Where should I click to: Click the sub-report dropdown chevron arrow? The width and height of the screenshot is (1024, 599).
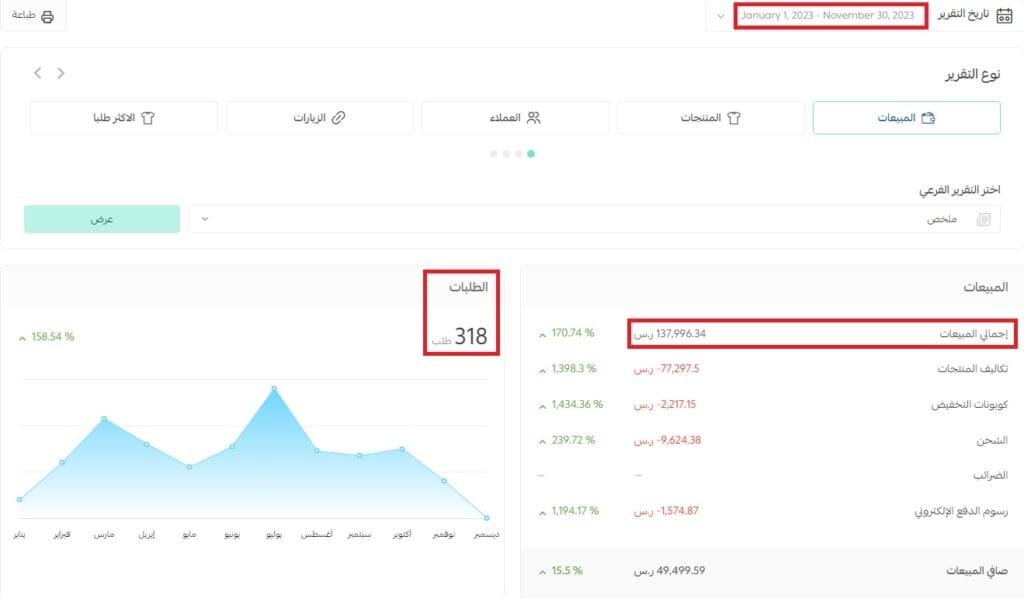coord(204,219)
